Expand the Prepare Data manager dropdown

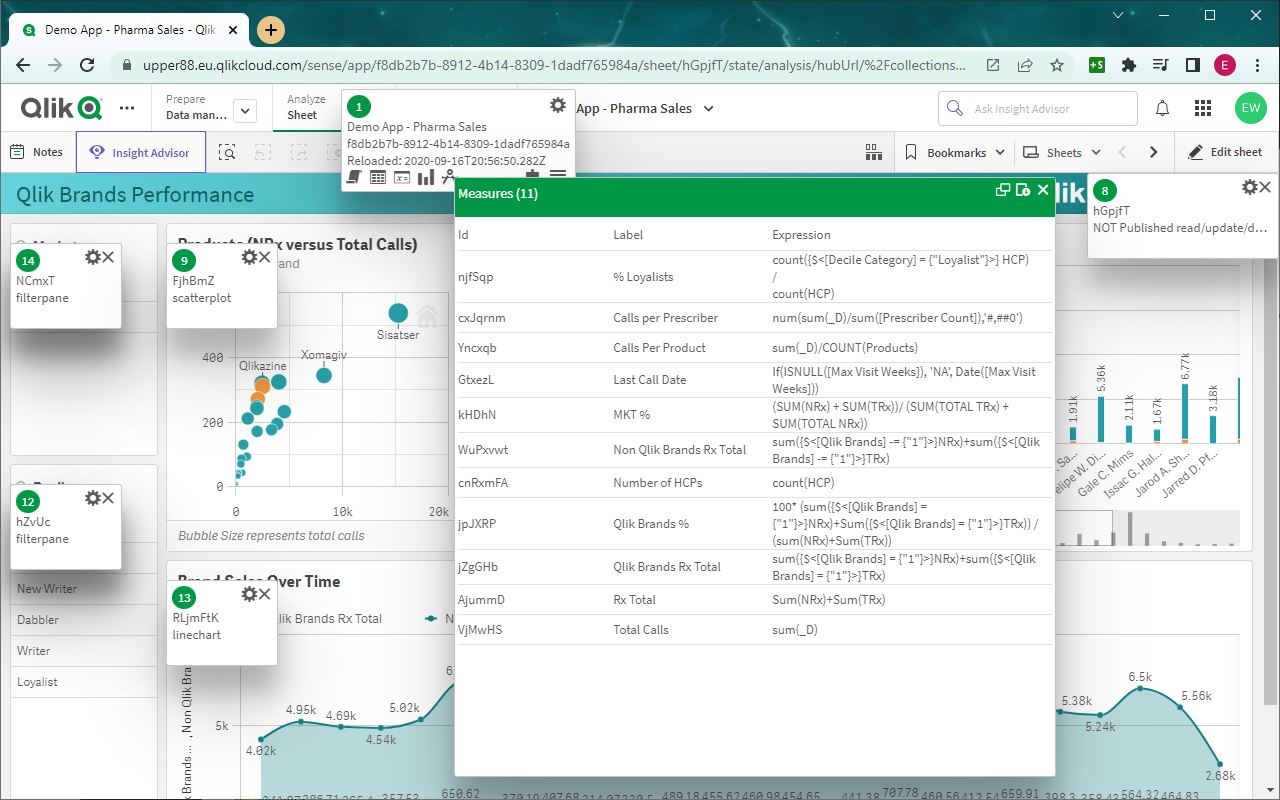[x=245, y=111]
